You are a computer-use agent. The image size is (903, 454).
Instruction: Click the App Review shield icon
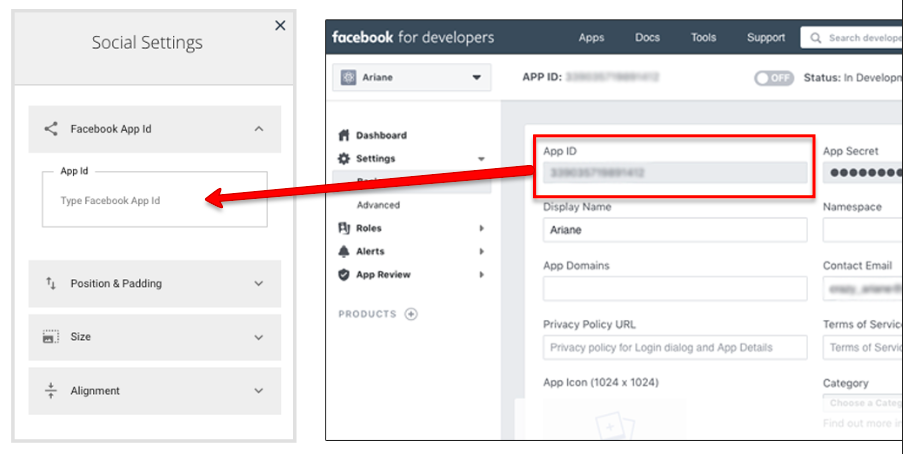[x=344, y=275]
